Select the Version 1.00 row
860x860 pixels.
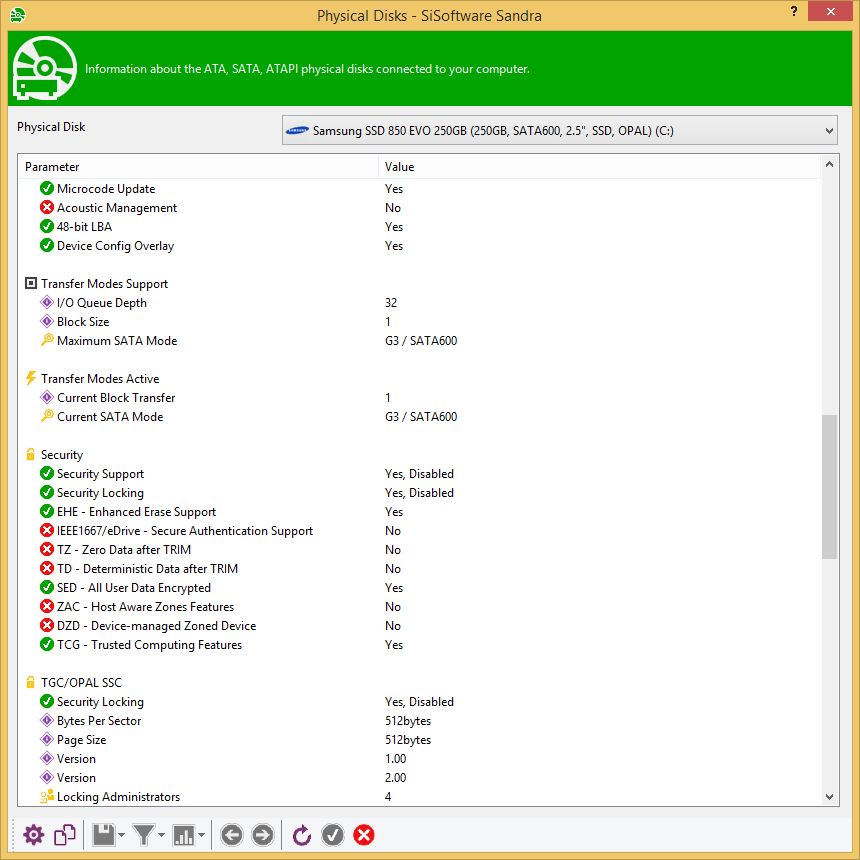click(420, 759)
